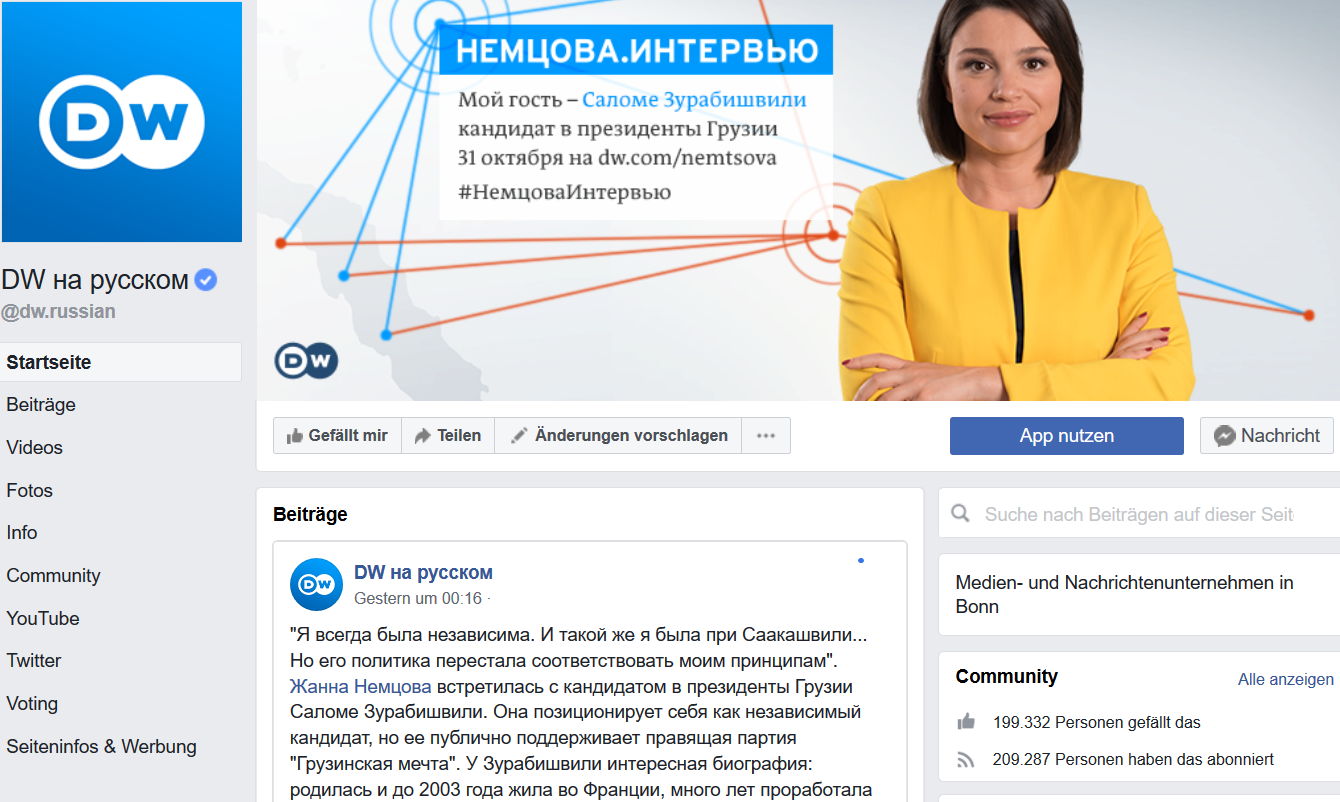
Task: Share the page via Teilen
Action: tap(448, 436)
